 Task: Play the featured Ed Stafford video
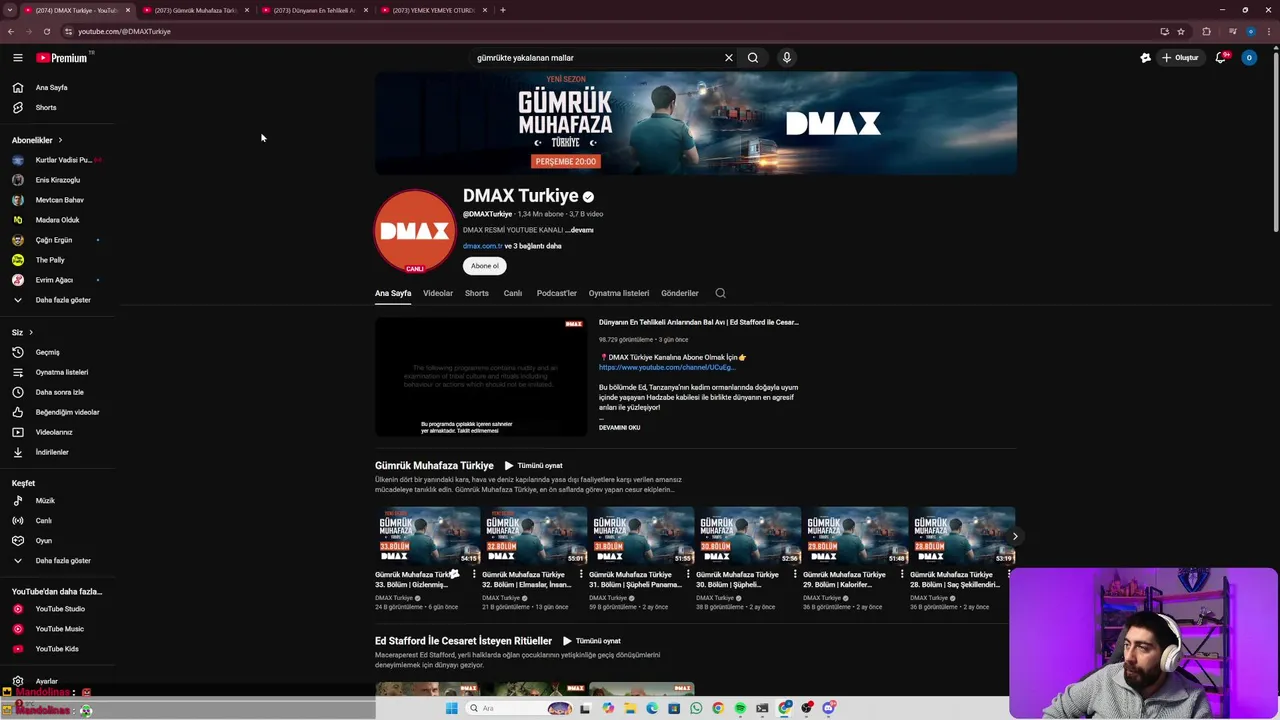481,377
